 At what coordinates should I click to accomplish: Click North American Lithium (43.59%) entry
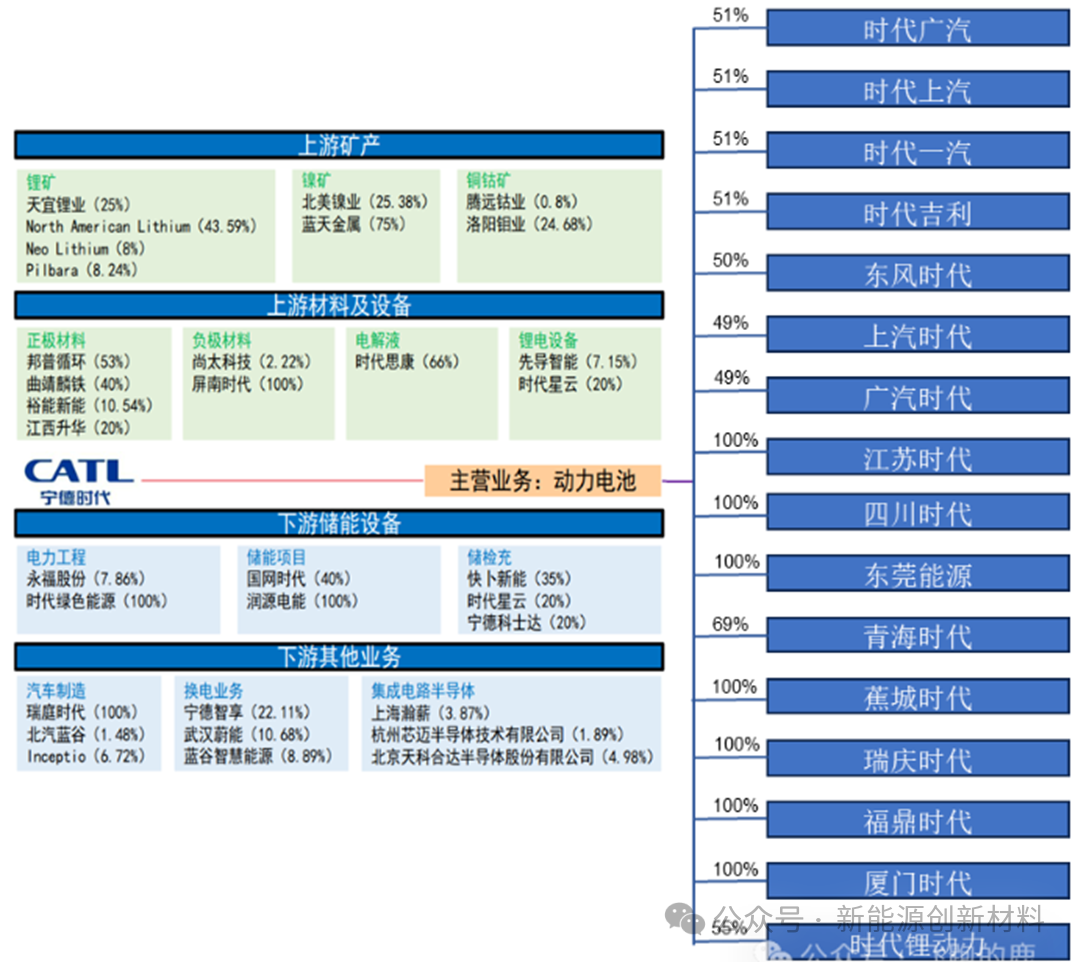(141, 226)
